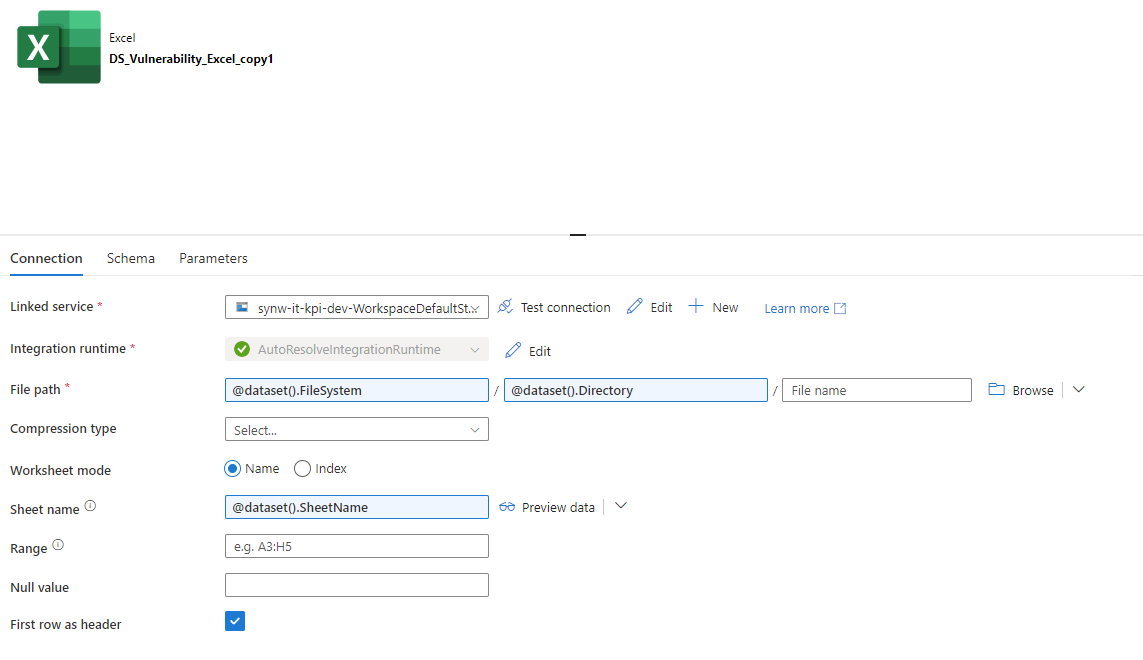Screen dimensions: 1143x660
Task: Click the Range info icon
Action: click(x=58, y=545)
